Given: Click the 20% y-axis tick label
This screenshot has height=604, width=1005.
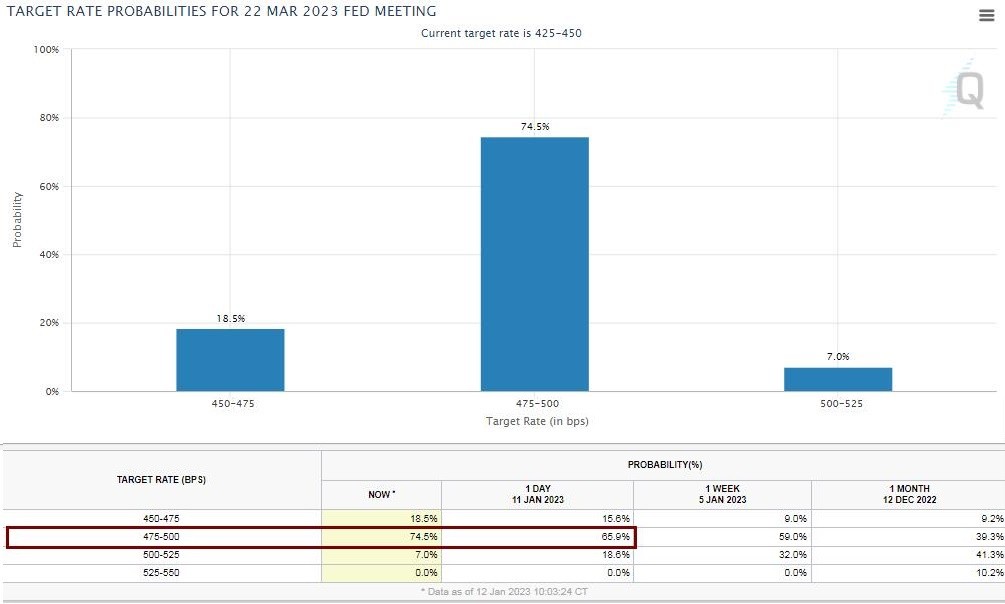Looking at the screenshot, I should point(49,323).
